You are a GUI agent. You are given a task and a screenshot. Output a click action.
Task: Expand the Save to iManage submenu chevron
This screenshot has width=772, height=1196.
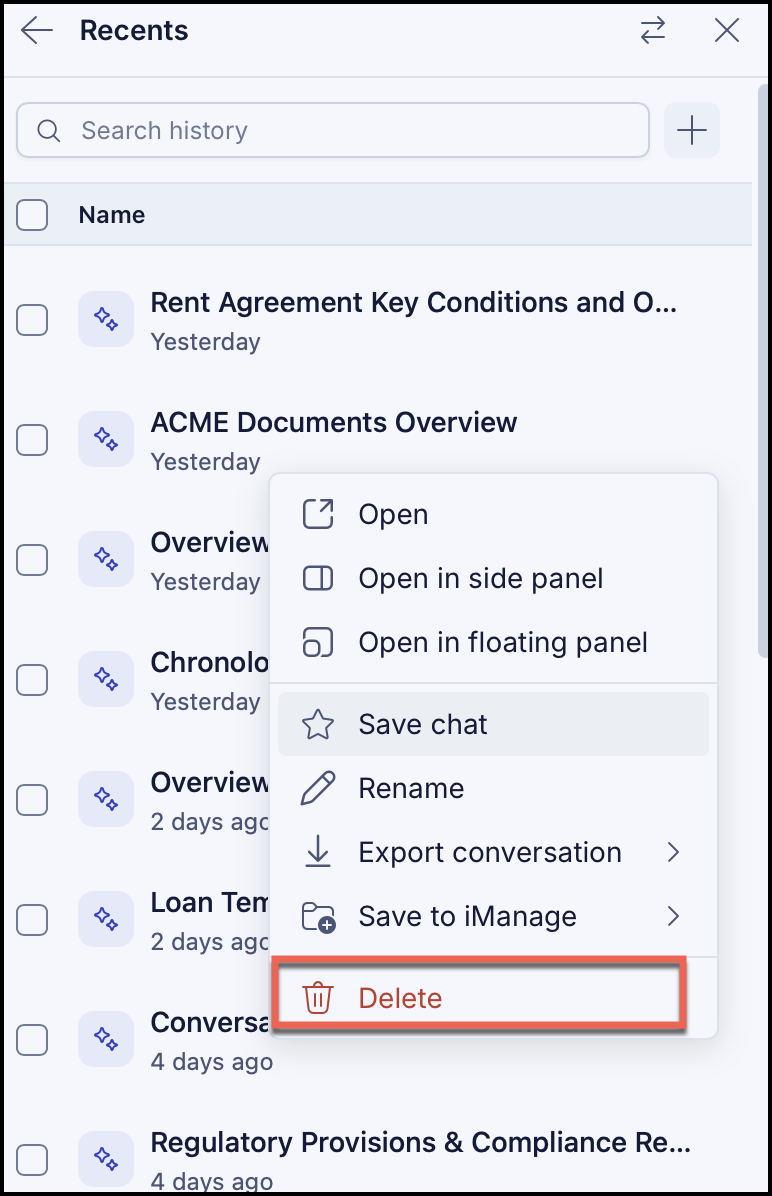(x=673, y=916)
